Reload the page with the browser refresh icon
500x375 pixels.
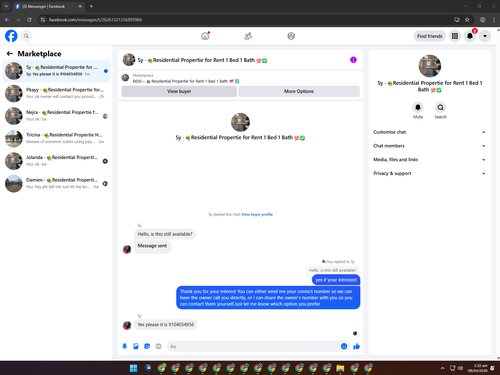point(29,20)
